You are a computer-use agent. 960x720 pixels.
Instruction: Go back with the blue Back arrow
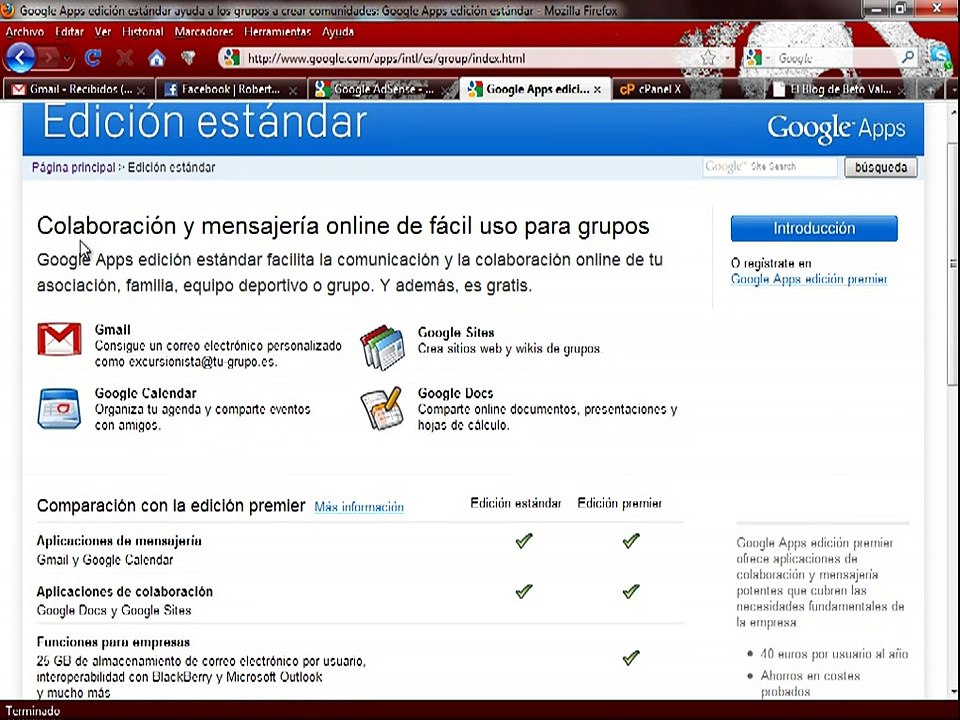(x=20, y=58)
